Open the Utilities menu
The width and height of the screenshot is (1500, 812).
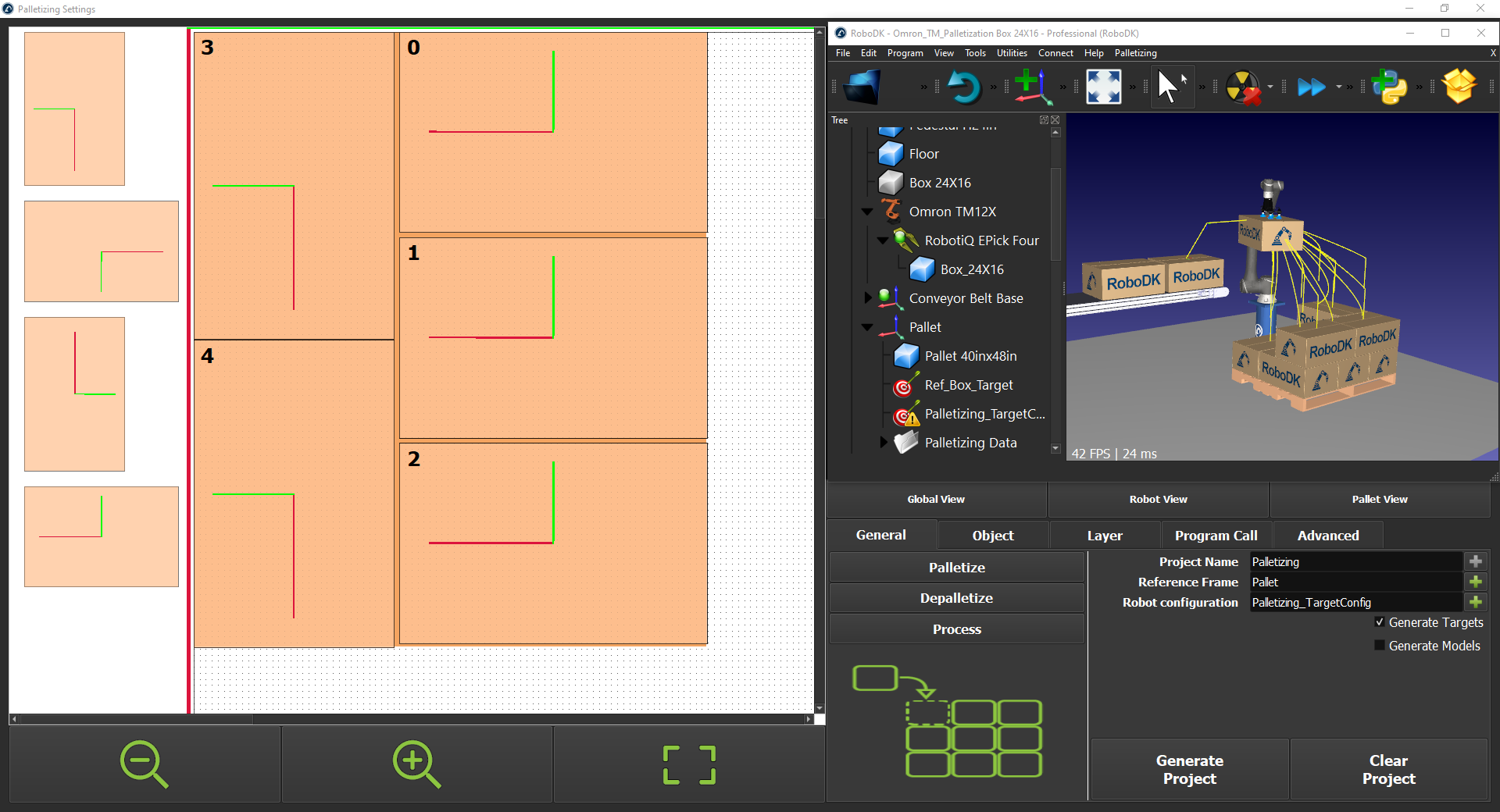pyautogui.click(x=1012, y=53)
